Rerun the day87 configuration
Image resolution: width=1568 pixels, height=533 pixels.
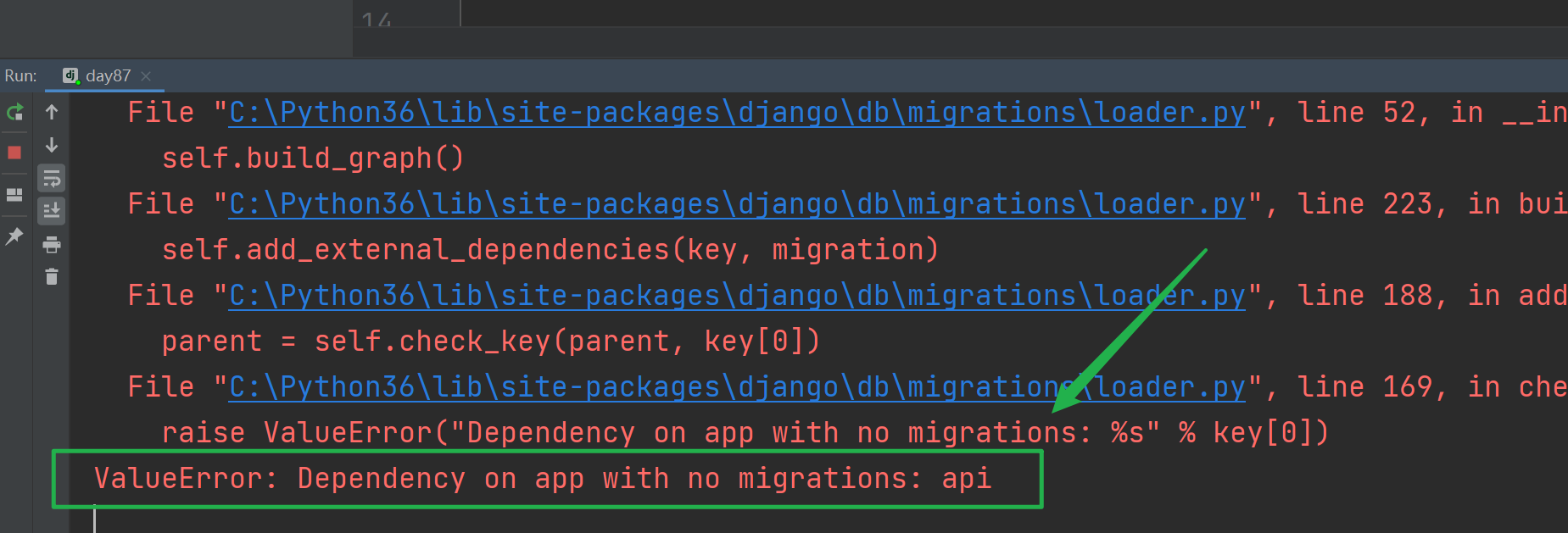pos(14,112)
